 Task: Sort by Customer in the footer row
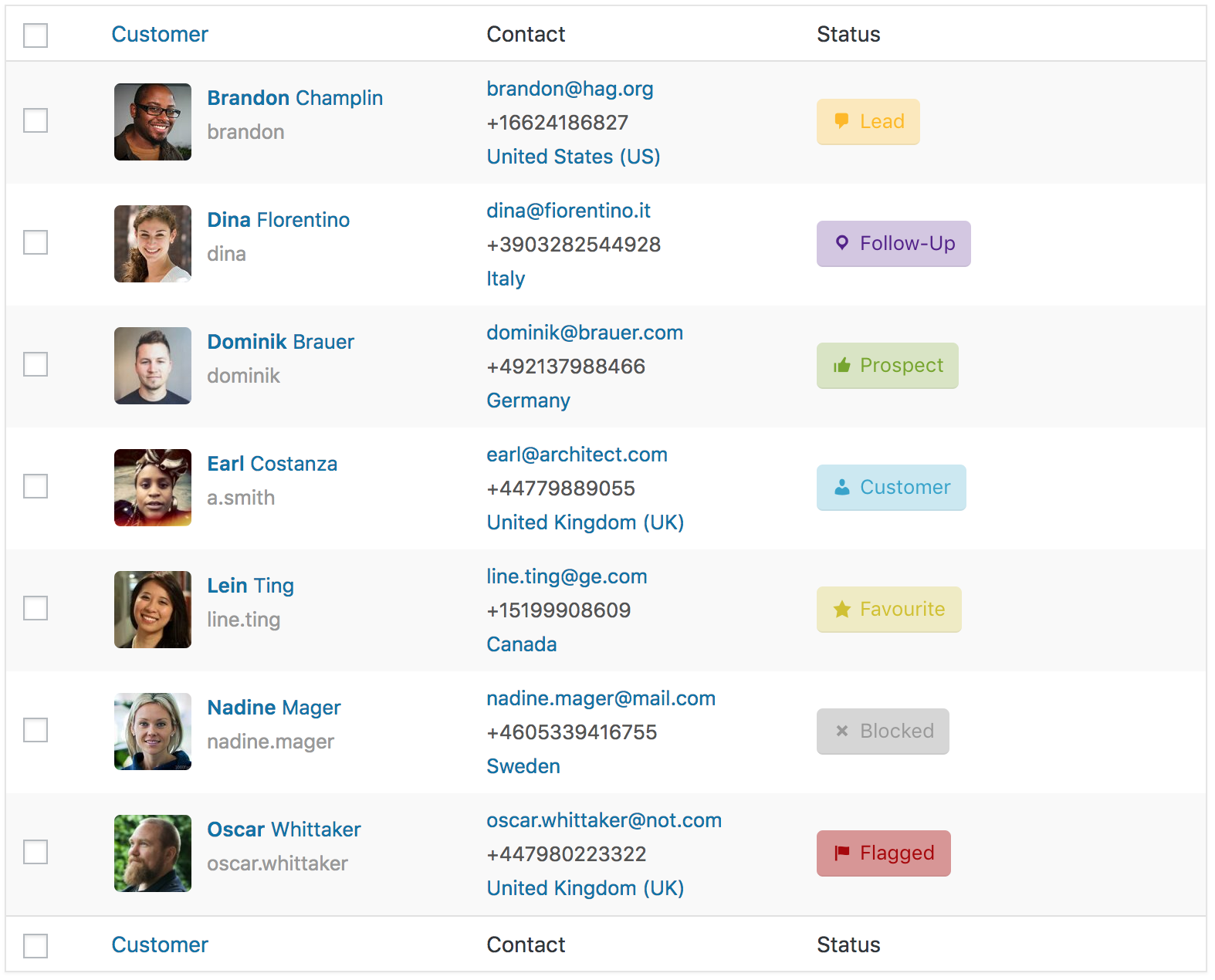(160, 945)
